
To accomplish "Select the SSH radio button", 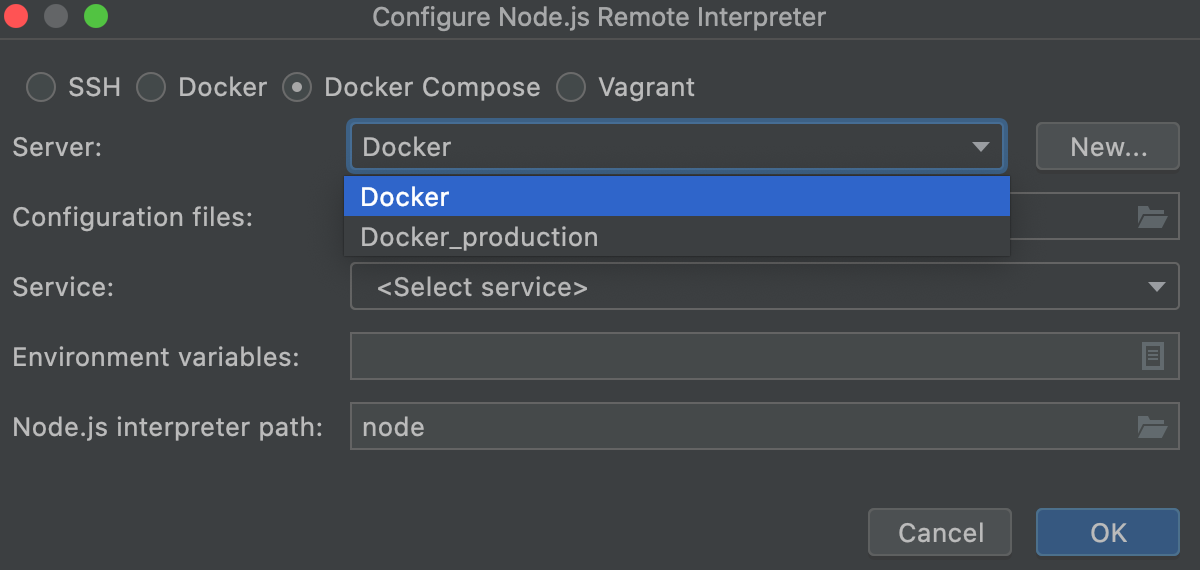I will coord(41,88).
